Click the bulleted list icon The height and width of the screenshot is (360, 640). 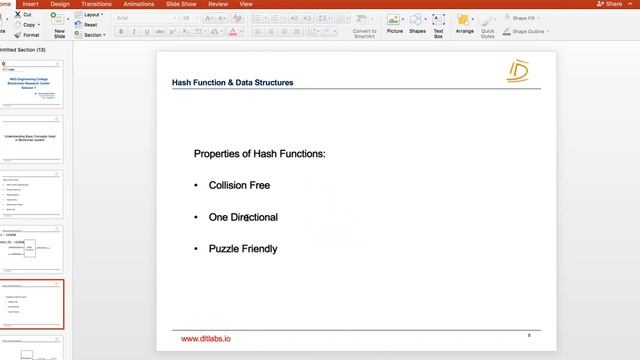(256, 18)
